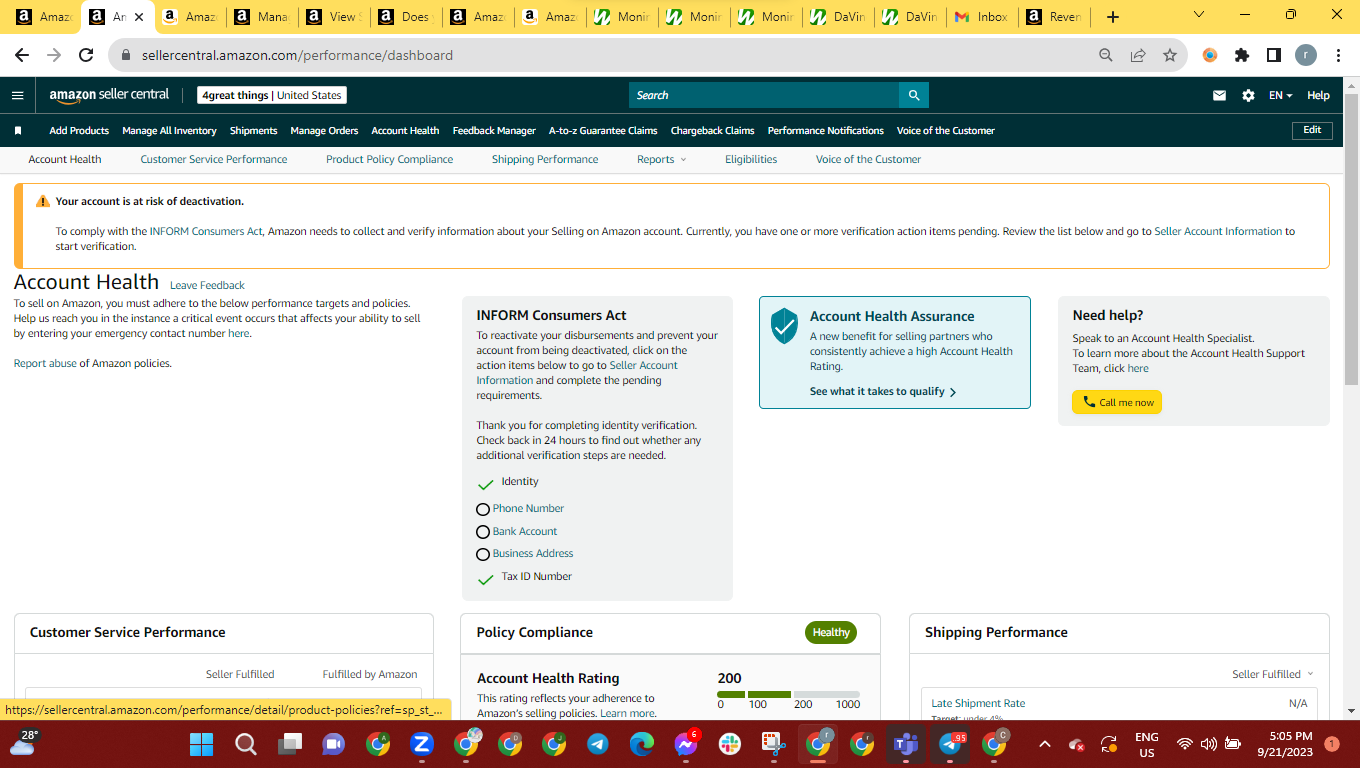Click the magnifier search button
The height and width of the screenshot is (768, 1360).
(x=914, y=95)
